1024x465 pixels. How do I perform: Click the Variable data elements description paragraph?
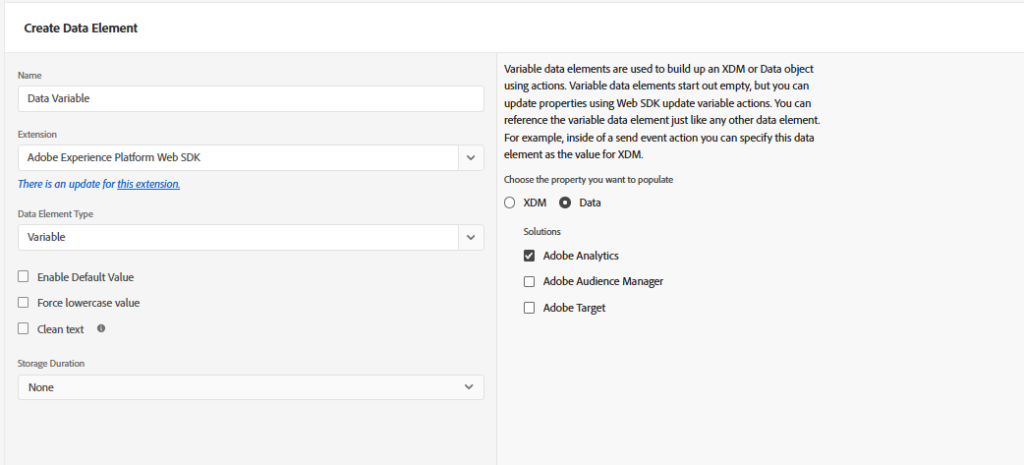(x=662, y=112)
